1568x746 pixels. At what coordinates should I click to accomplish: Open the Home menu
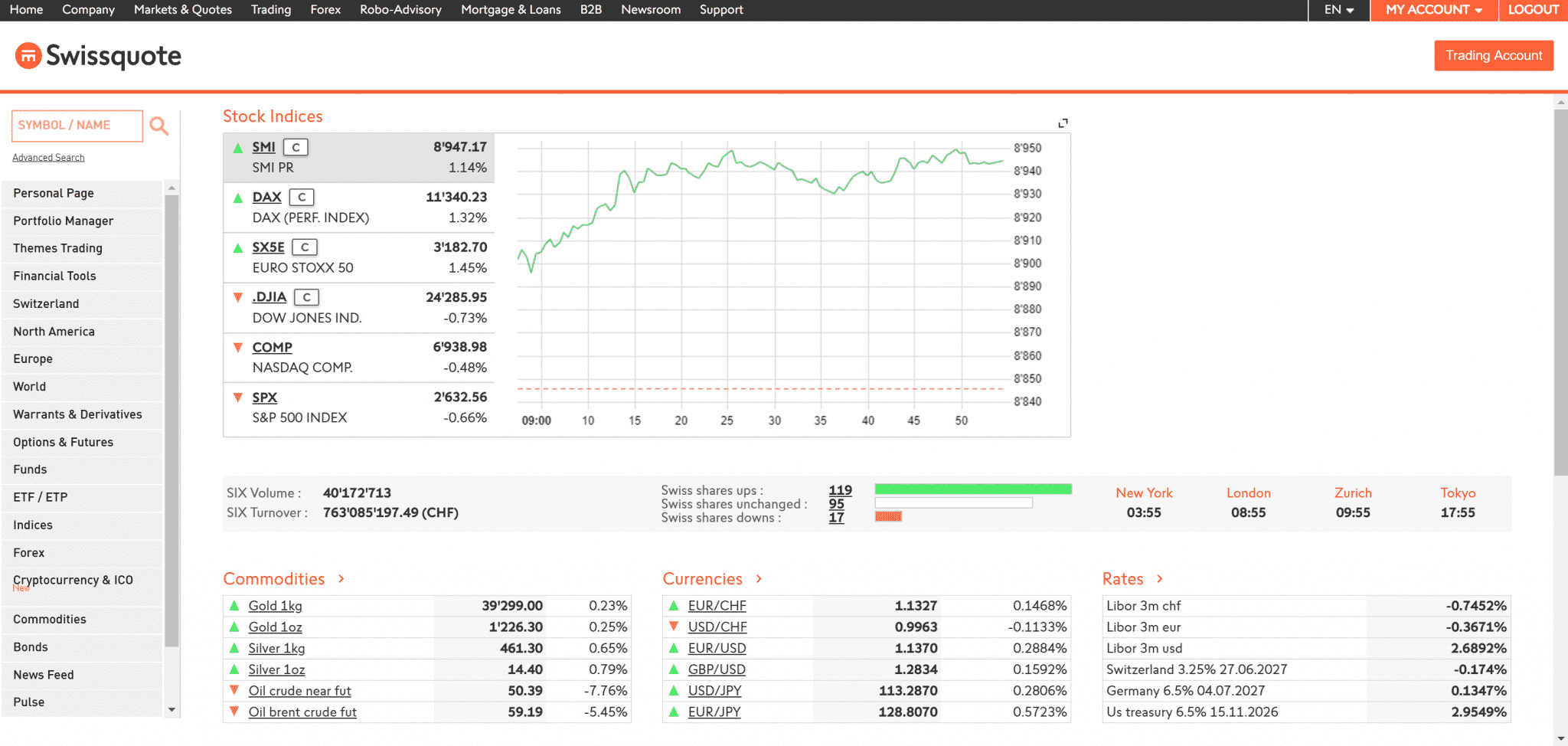click(x=27, y=10)
